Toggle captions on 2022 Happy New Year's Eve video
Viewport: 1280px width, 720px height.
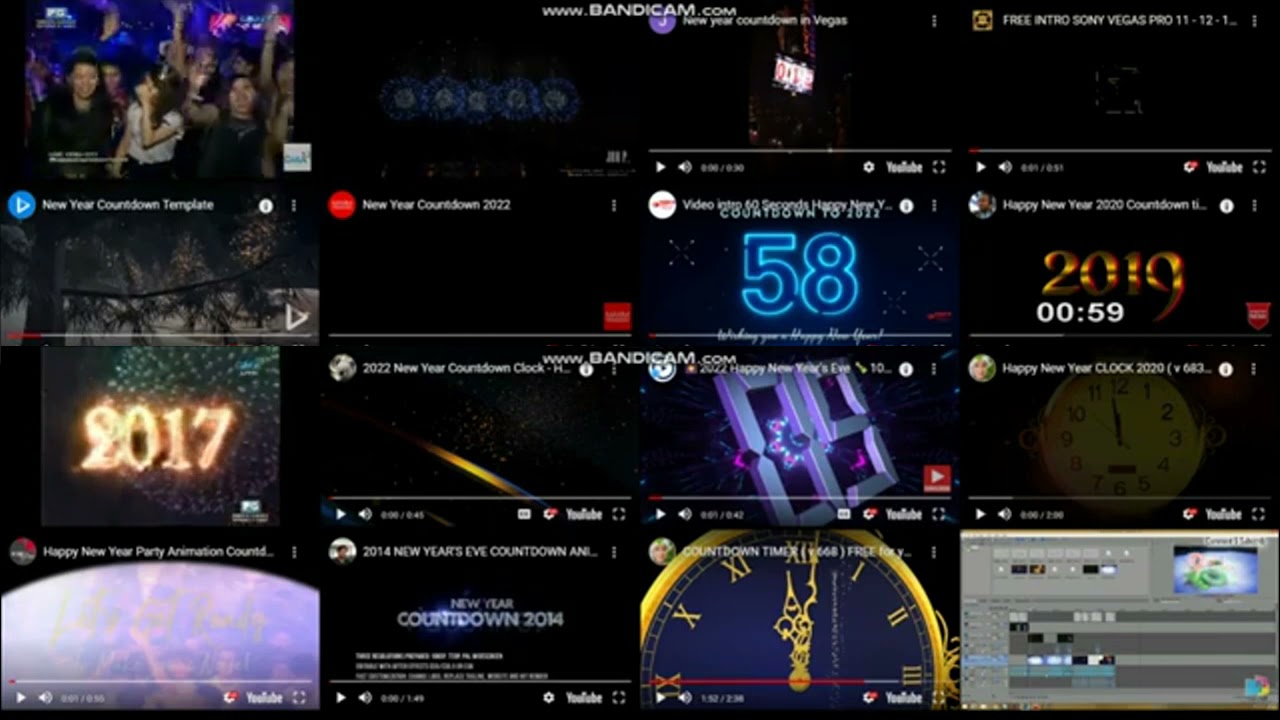(844, 514)
